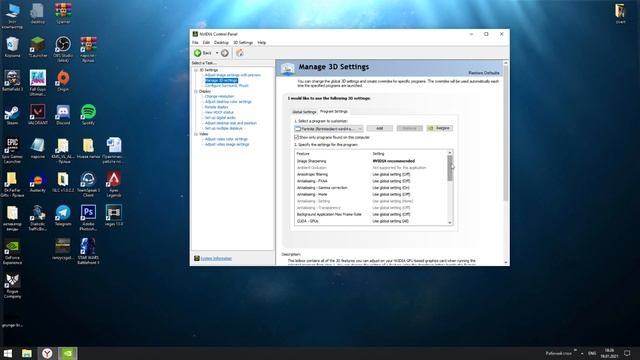The width and height of the screenshot is (640, 360).
Task: Toggle Show only programs found on this computer
Action: click(x=297, y=138)
